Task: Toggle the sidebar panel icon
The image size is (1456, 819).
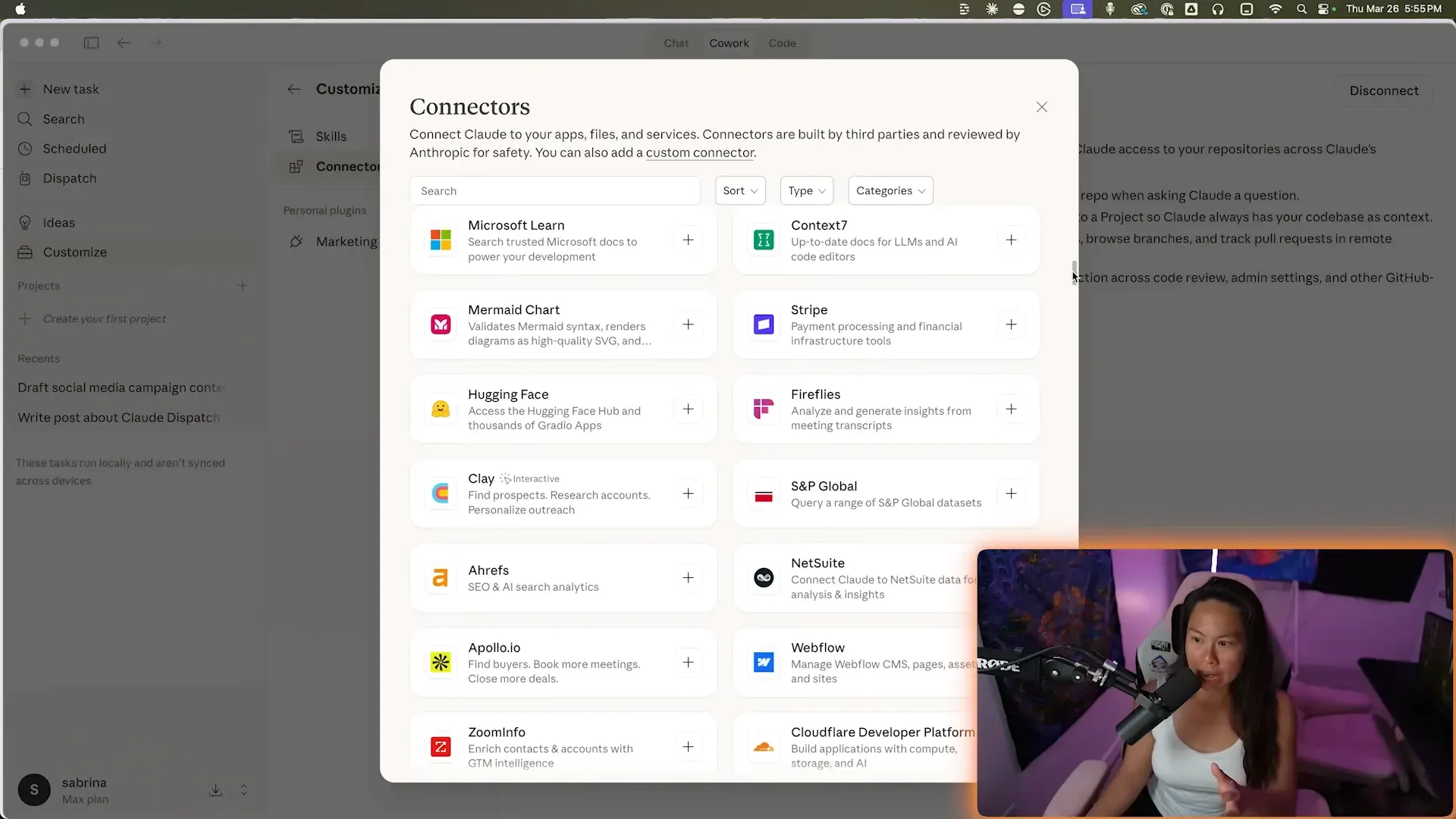Action: pos(91,43)
